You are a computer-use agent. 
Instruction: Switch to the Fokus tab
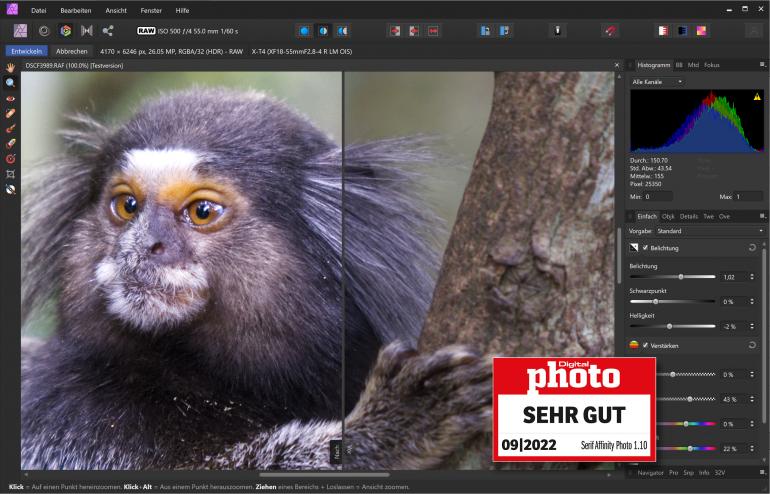[x=712, y=65]
